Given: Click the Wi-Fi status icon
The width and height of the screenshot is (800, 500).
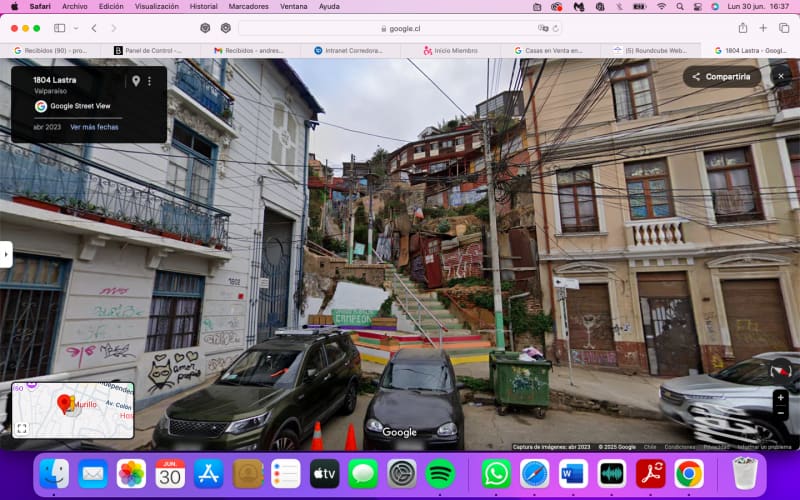Looking at the screenshot, I should pos(661,7).
